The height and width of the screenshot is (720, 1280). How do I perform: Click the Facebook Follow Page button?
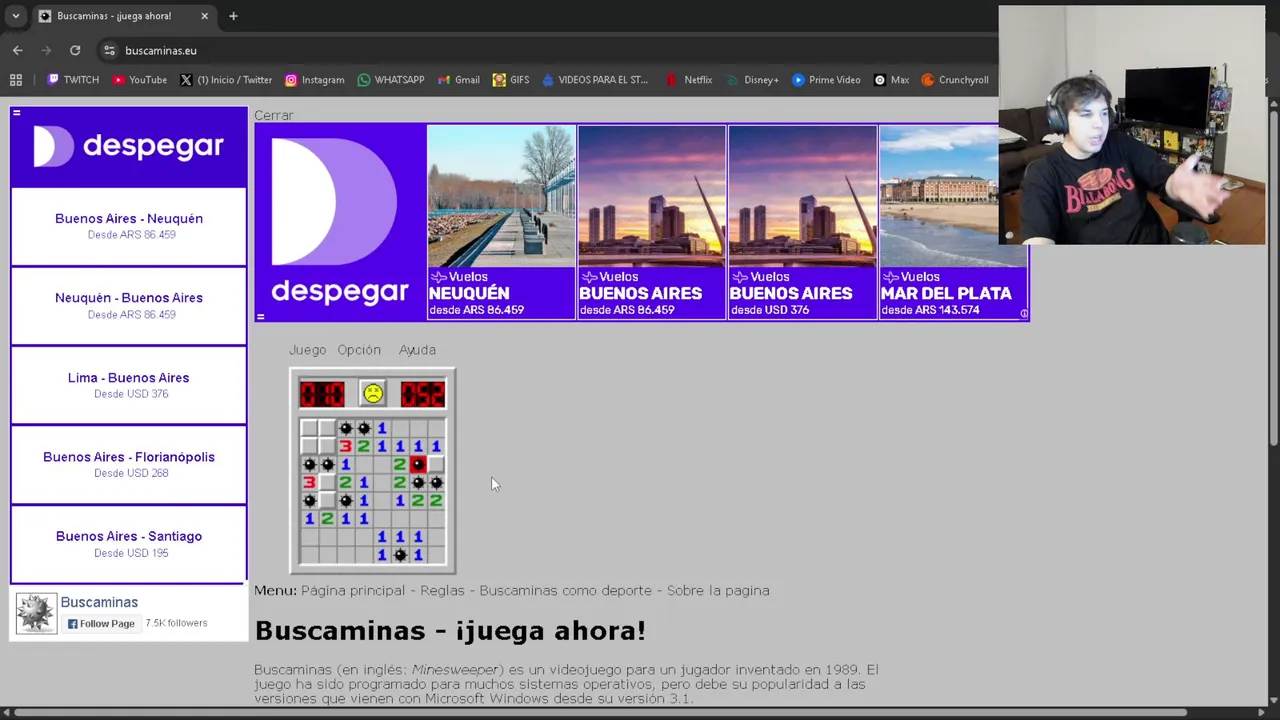tap(101, 624)
